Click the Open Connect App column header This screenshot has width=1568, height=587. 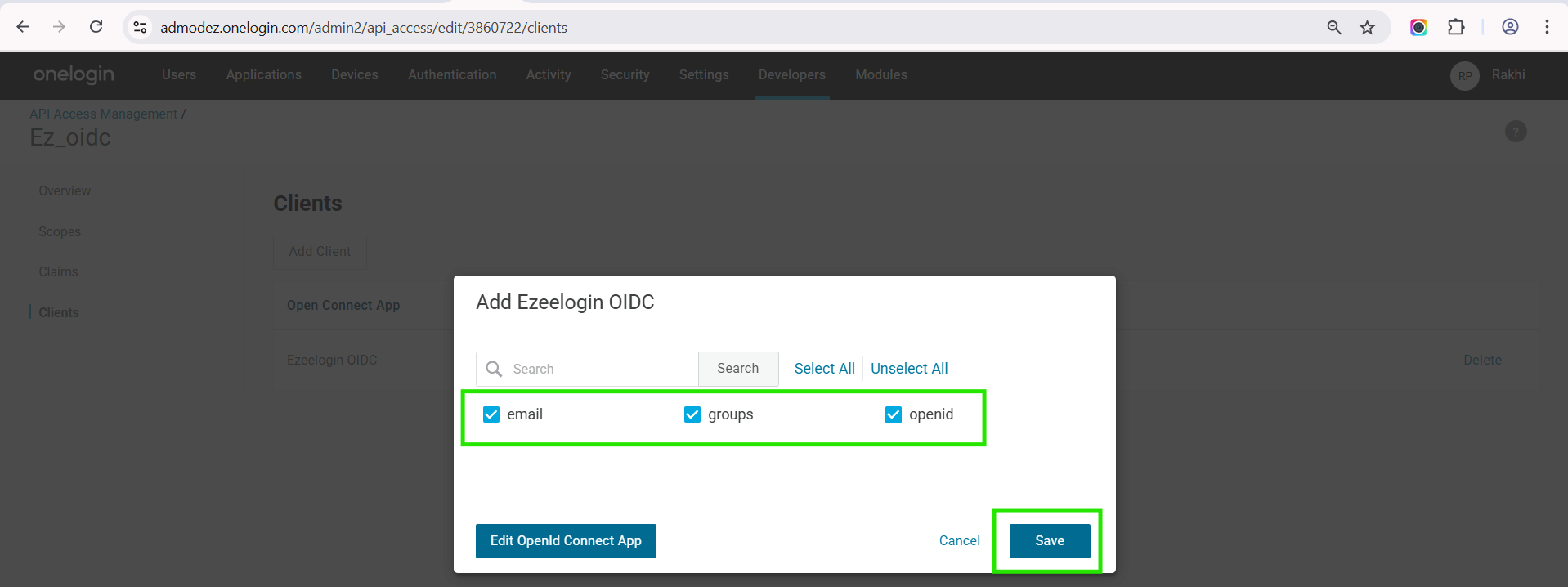click(343, 305)
